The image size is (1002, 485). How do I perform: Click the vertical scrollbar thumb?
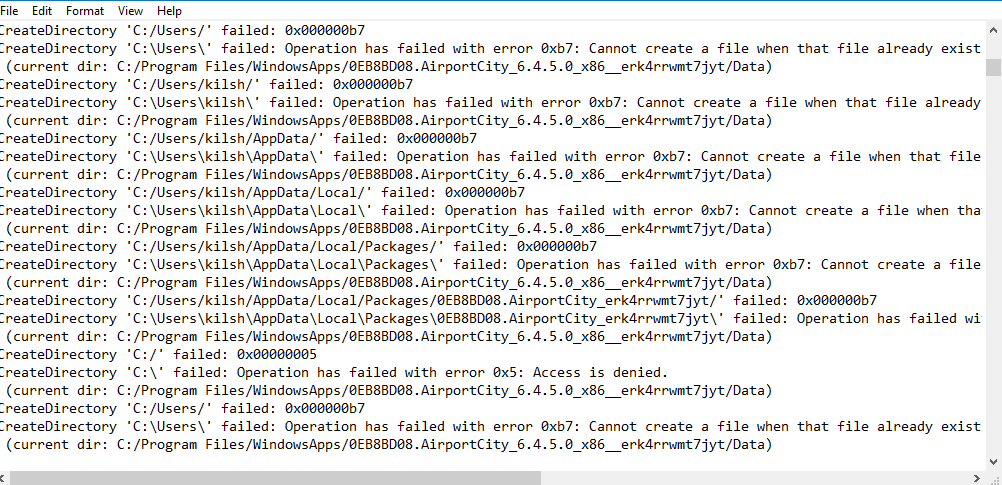point(993,67)
